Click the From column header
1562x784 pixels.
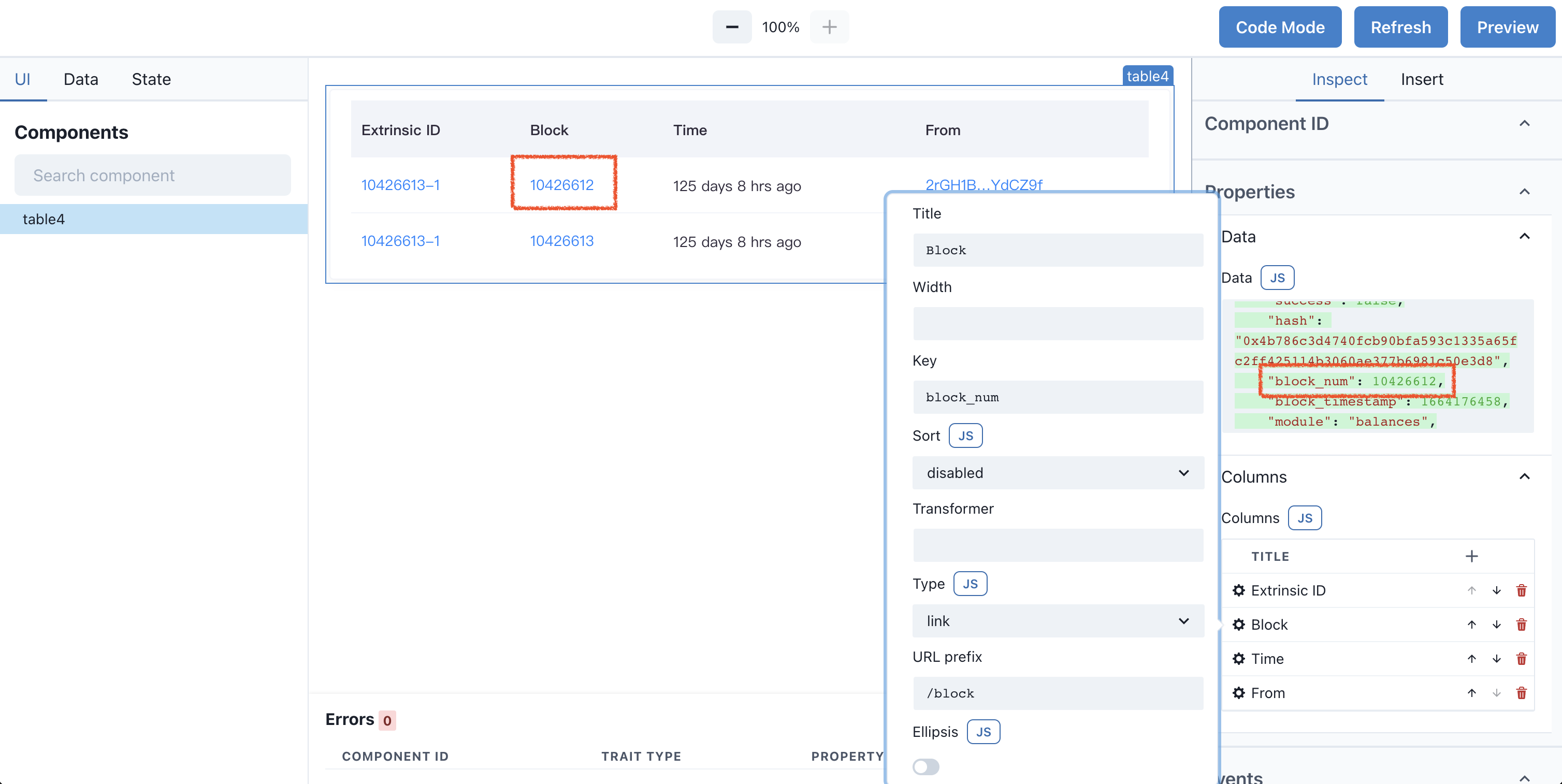[942, 130]
